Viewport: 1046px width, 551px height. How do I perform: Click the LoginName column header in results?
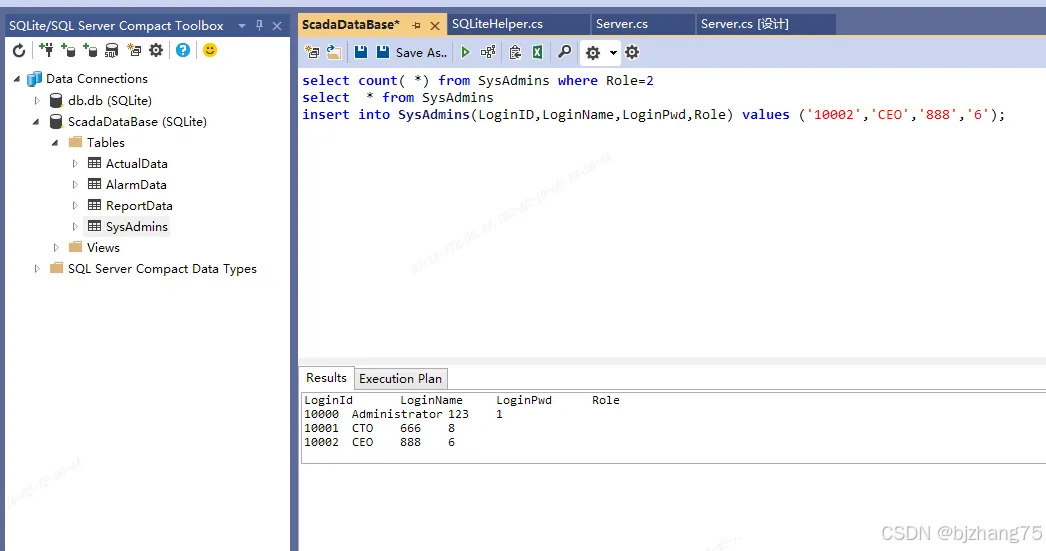coord(431,400)
